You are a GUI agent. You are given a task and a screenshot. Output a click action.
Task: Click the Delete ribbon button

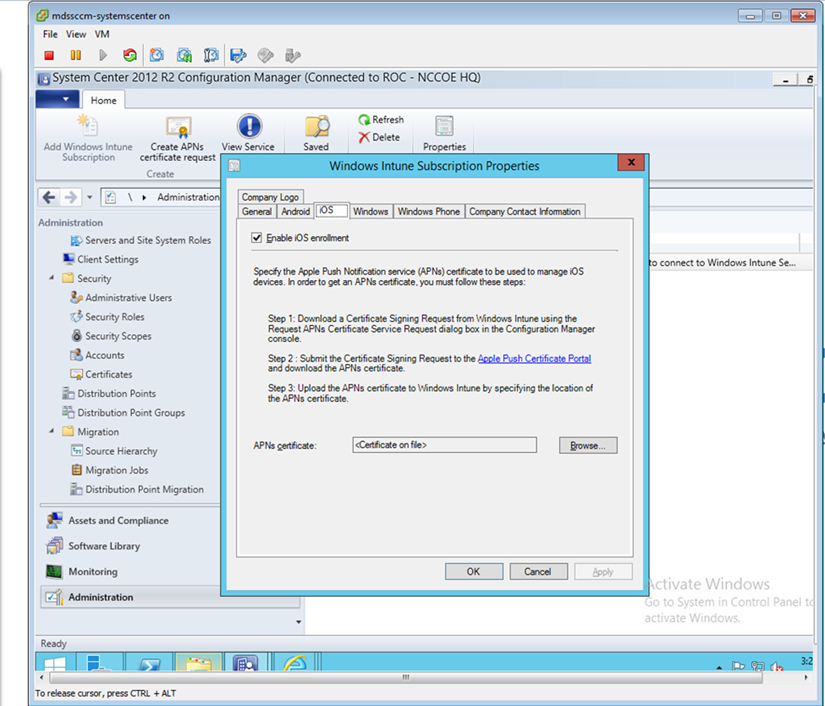coord(379,137)
